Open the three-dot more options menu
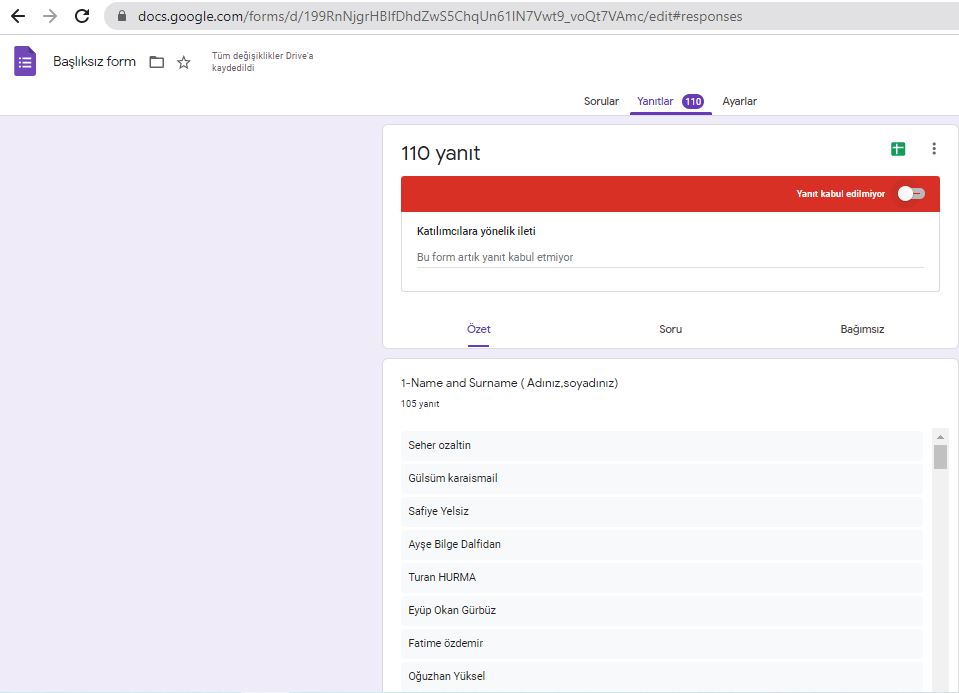Image resolution: width=959 pixels, height=693 pixels. [934, 149]
